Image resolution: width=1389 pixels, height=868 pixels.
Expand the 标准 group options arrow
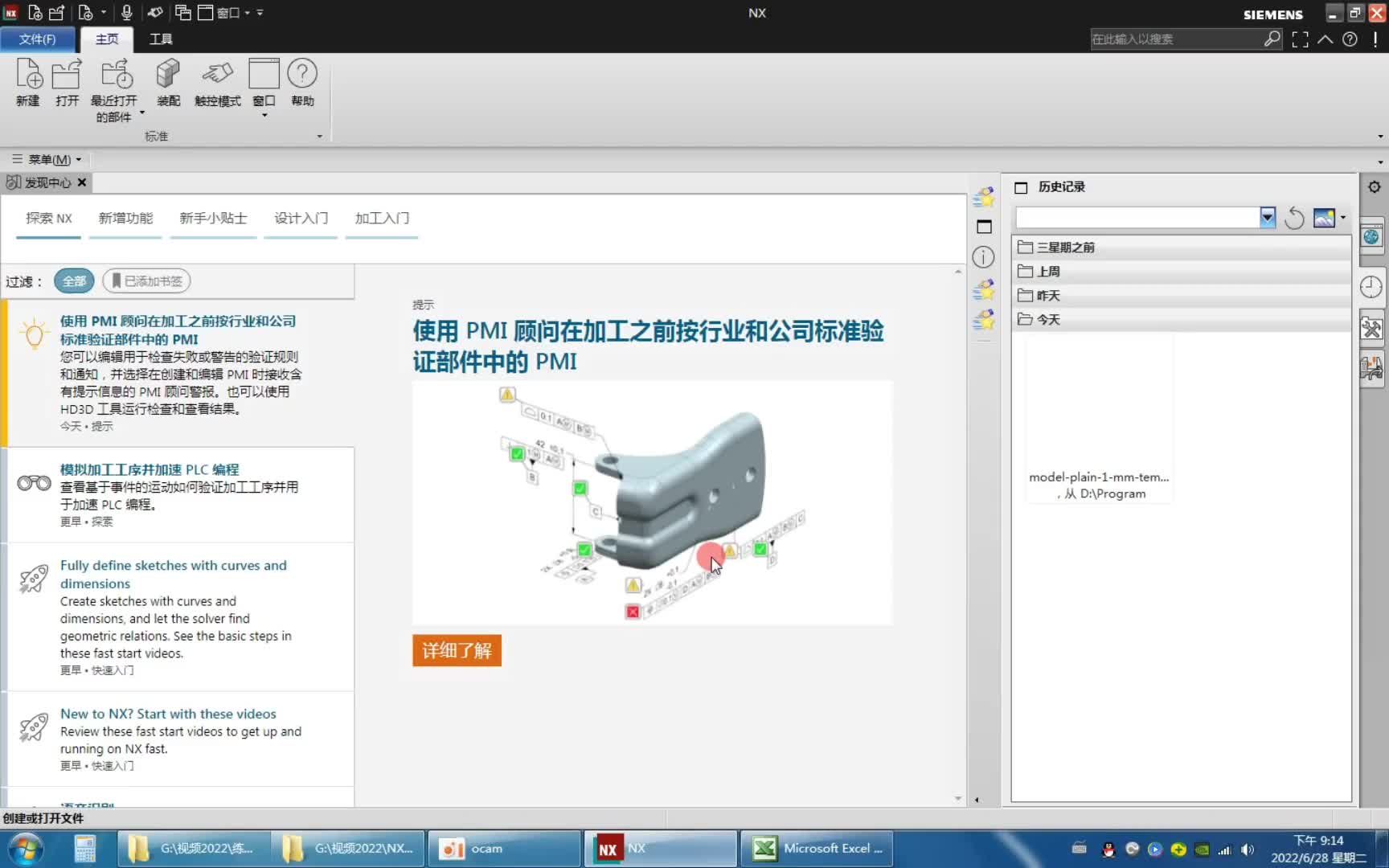[319, 137]
